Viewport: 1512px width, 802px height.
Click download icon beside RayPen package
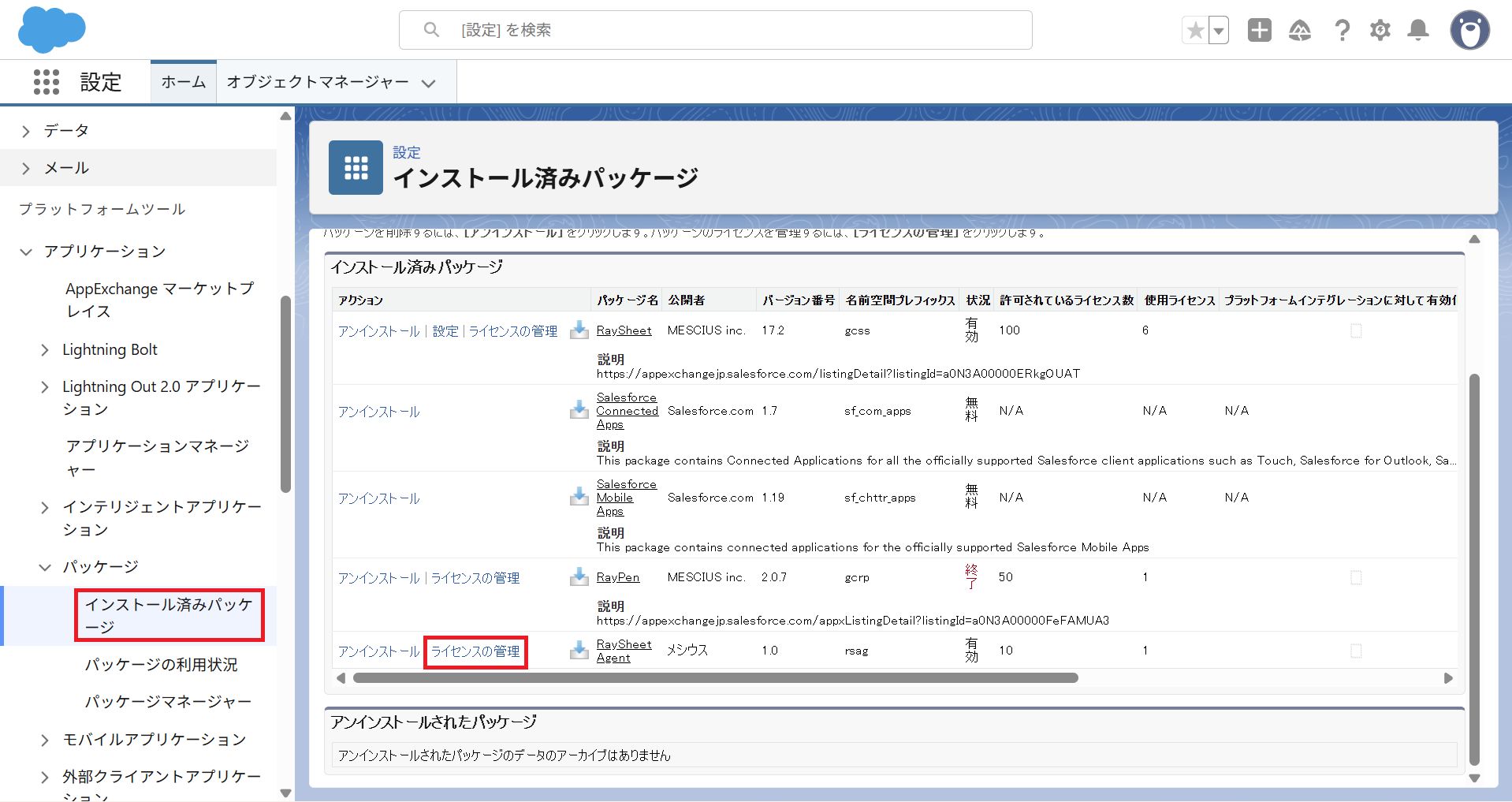click(x=579, y=577)
